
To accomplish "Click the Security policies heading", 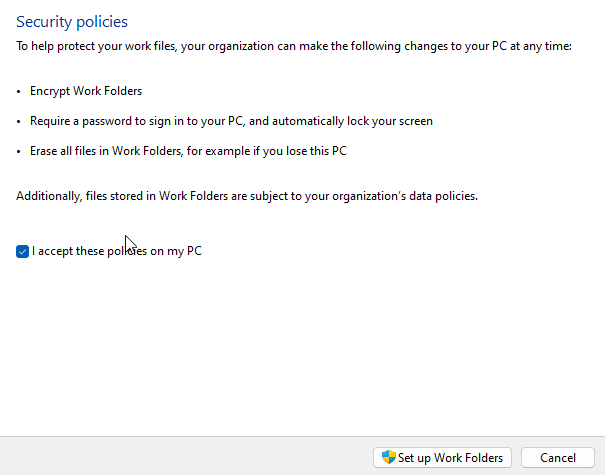I will [x=72, y=21].
